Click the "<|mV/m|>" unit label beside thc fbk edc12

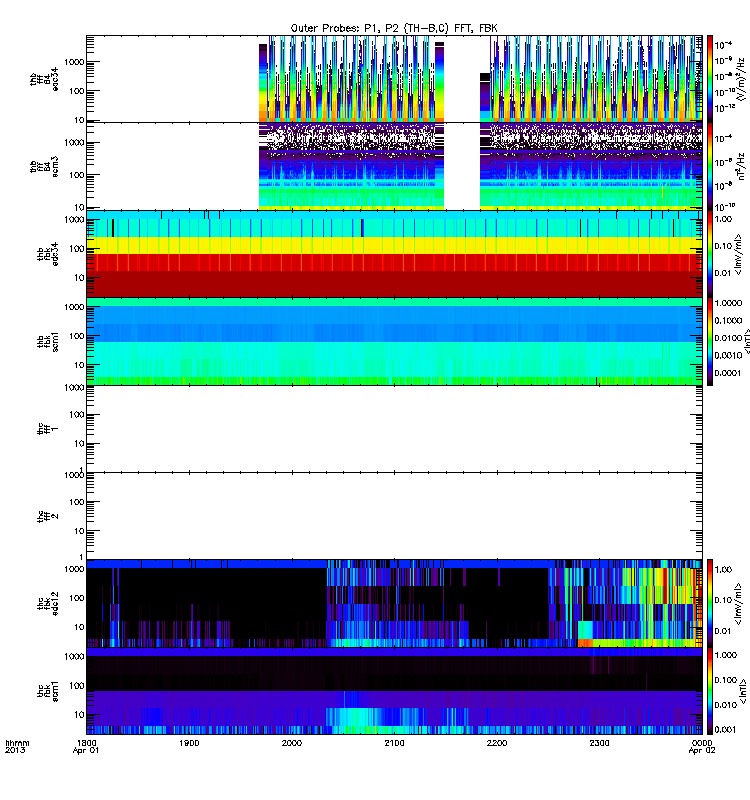(x=737, y=604)
